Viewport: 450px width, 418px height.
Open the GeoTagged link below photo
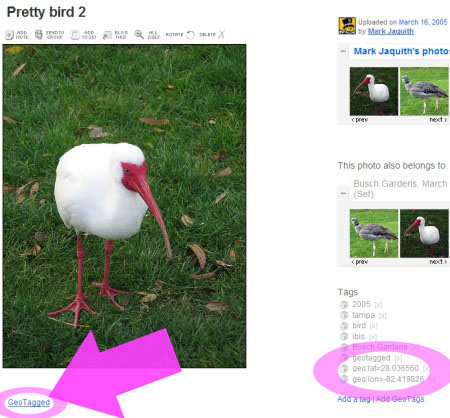29,402
